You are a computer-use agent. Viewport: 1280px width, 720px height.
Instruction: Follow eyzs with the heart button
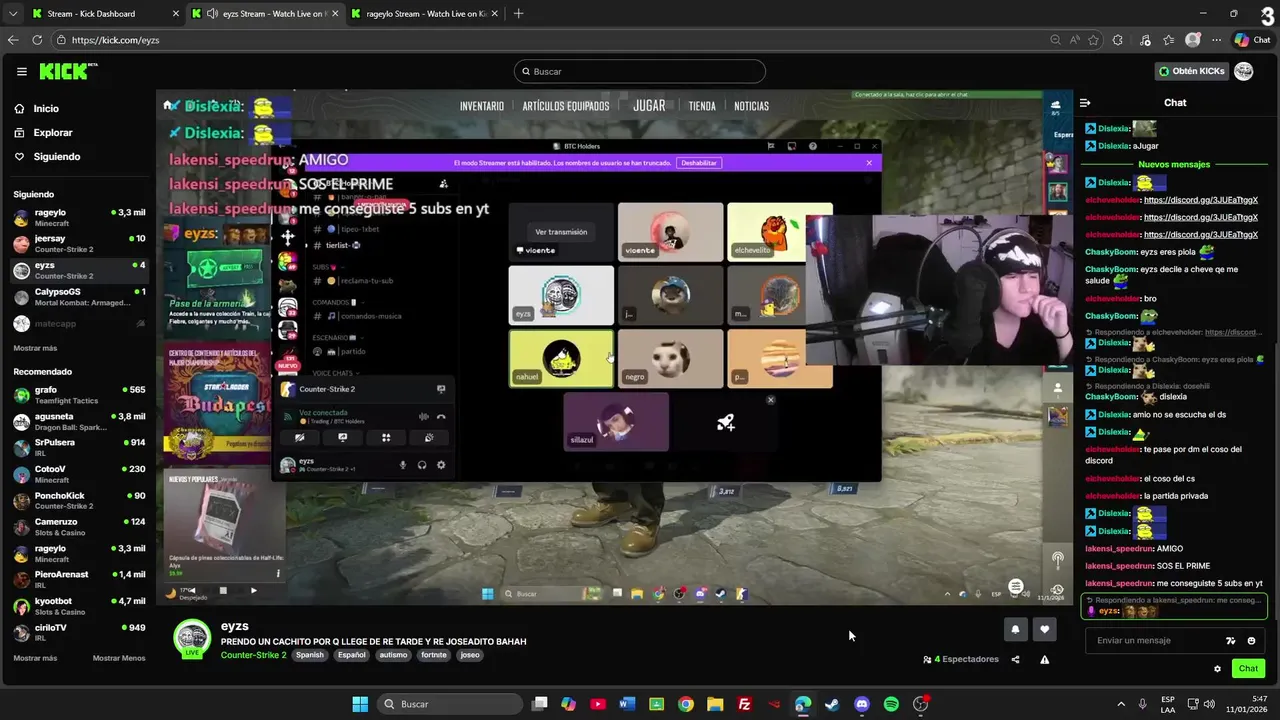pos(1045,629)
